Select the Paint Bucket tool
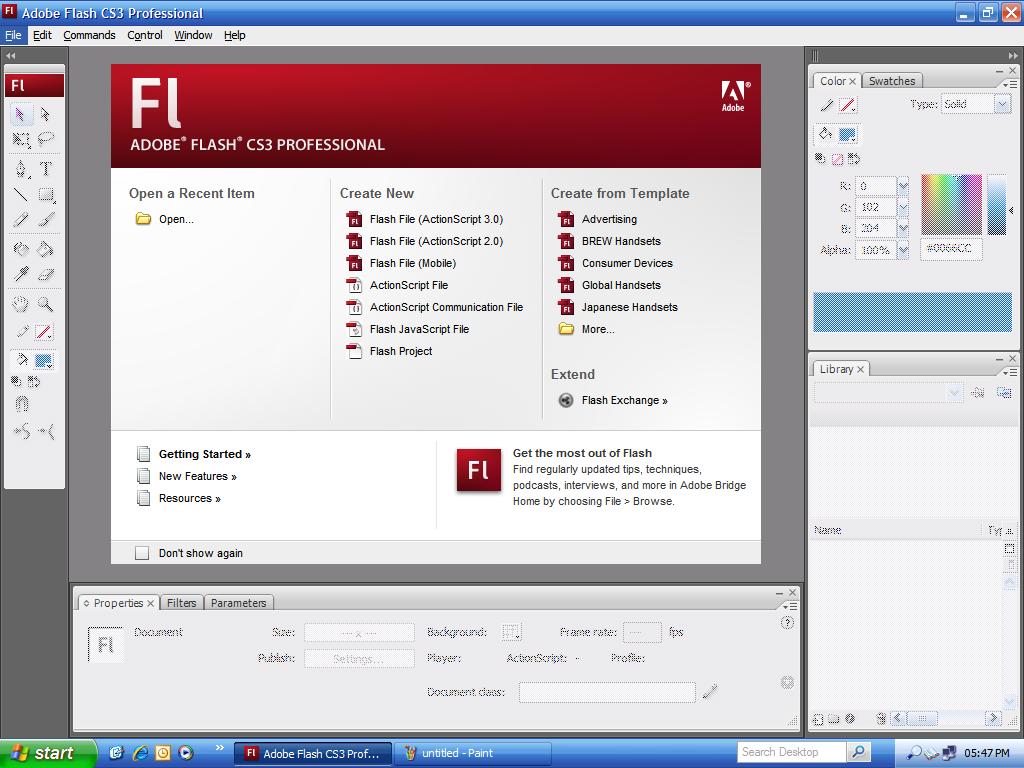This screenshot has width=1024, height=768. tap(45, 249)
